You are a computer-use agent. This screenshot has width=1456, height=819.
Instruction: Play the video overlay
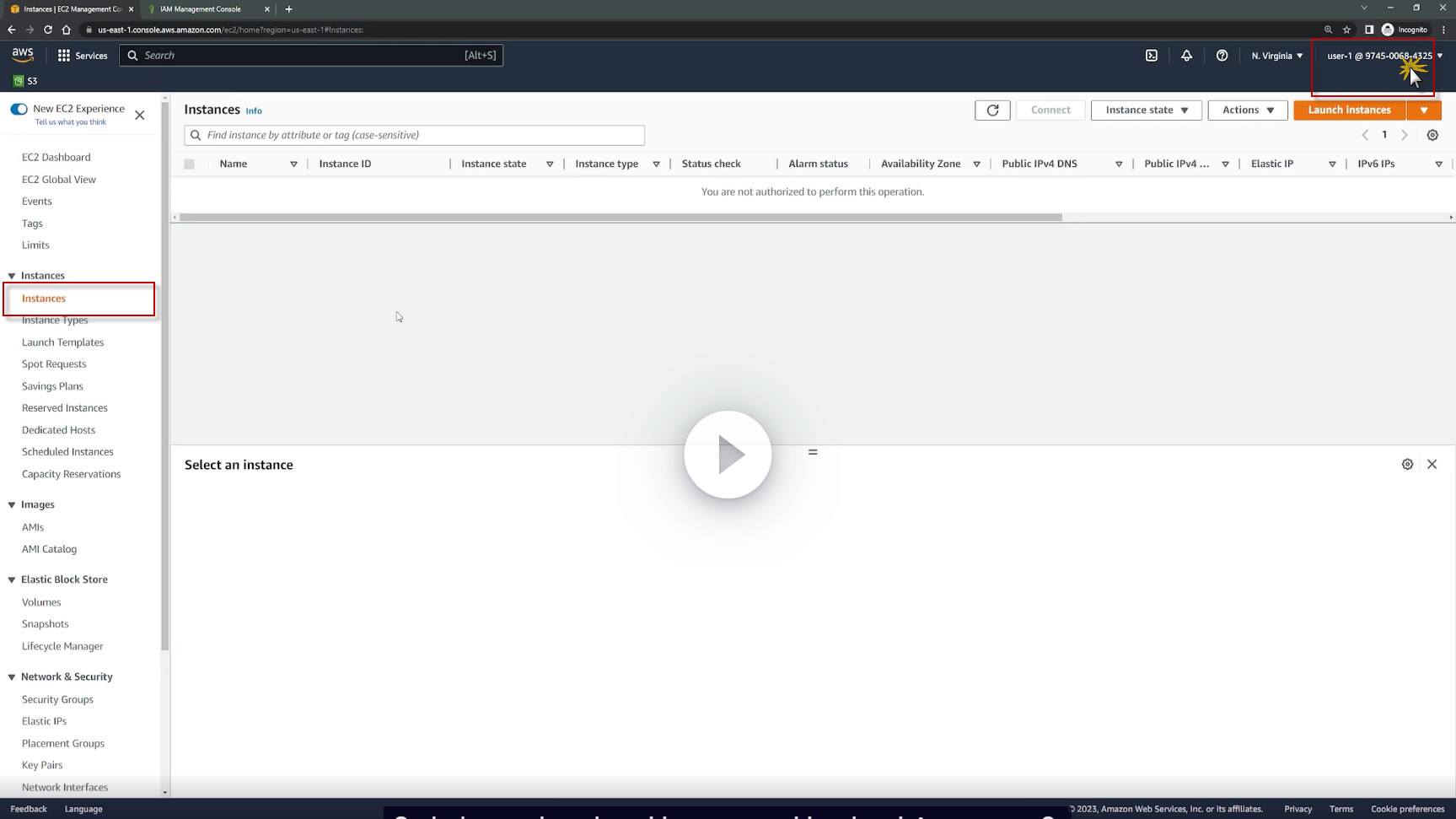728,455
